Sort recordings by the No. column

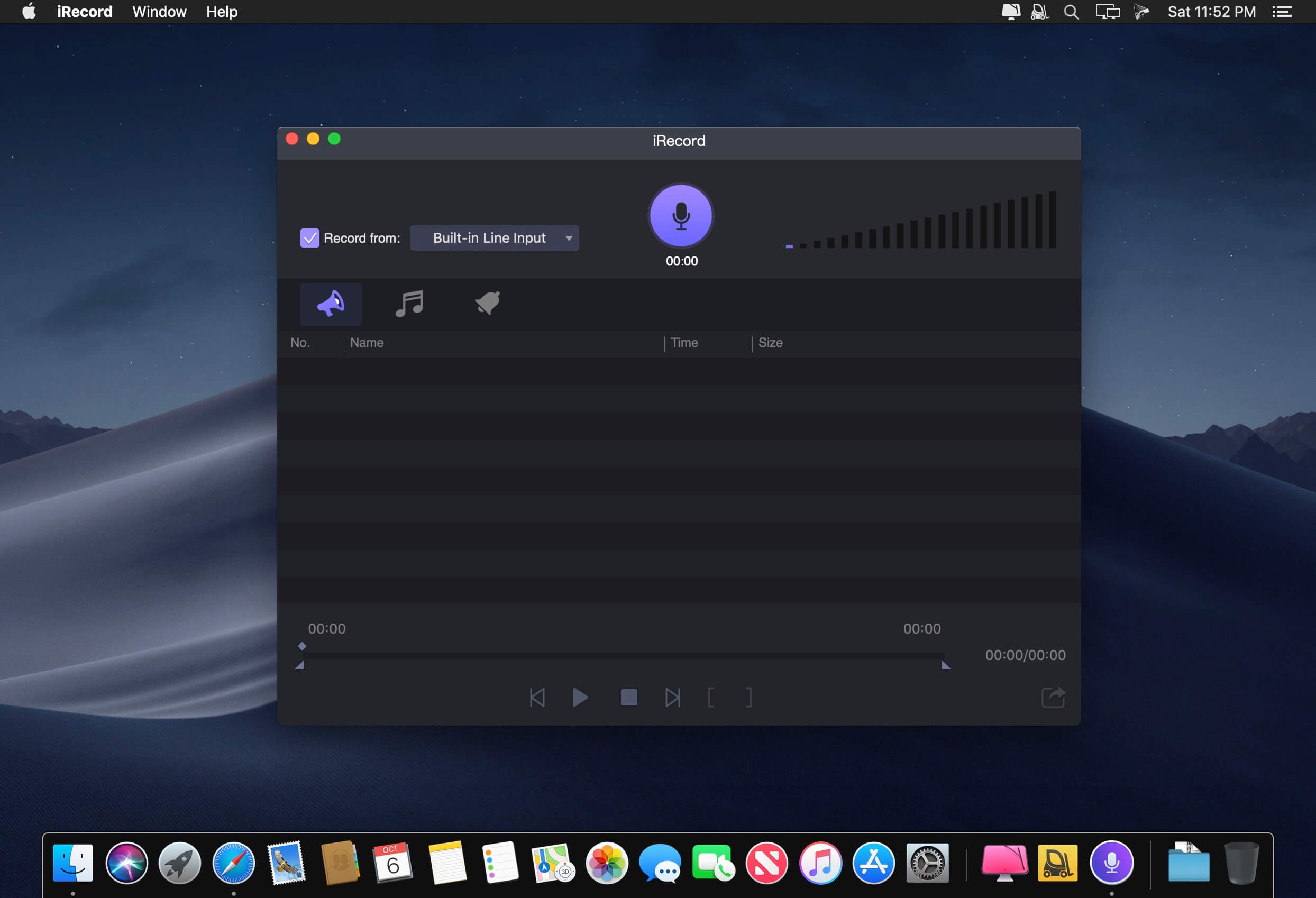click(300, 343)
